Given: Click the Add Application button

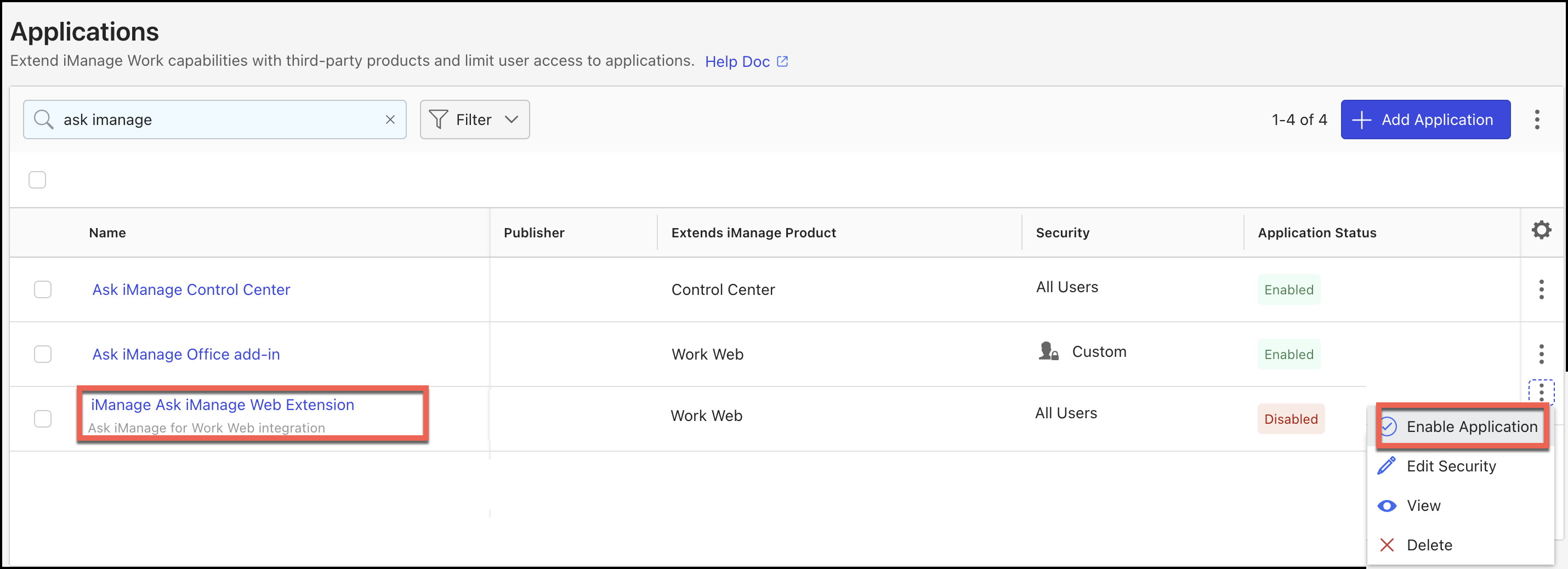Looking at the screenshot, I should click(1425, 120).
